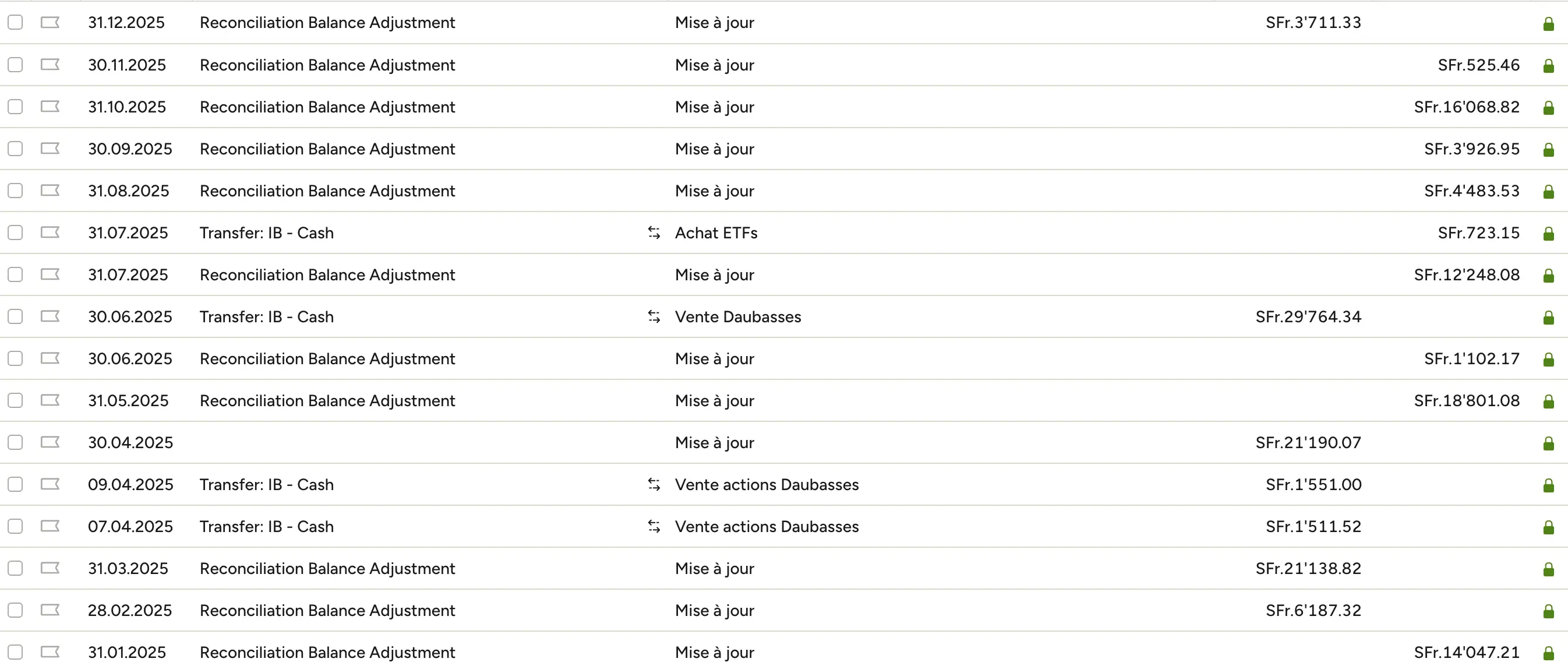This screenshot has height=669, width=1568.
Task: Click Mise à jour on the 31.03.2025 row
Action: coord(714,568)
